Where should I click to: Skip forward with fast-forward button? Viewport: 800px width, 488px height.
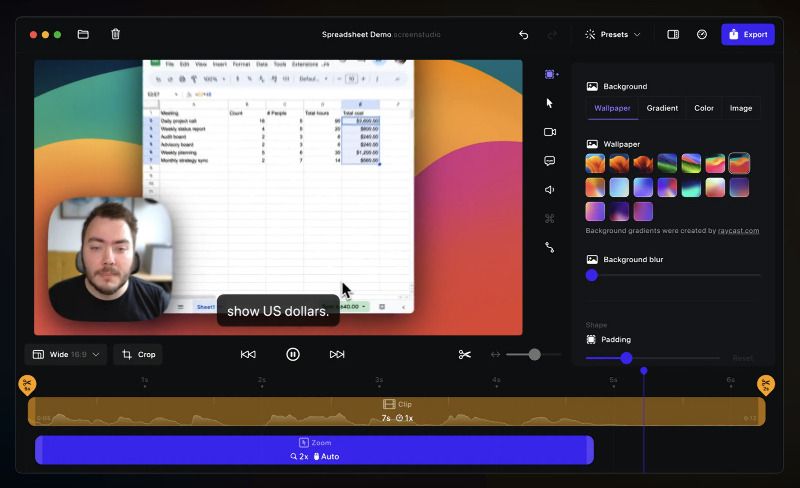(337, 354)
